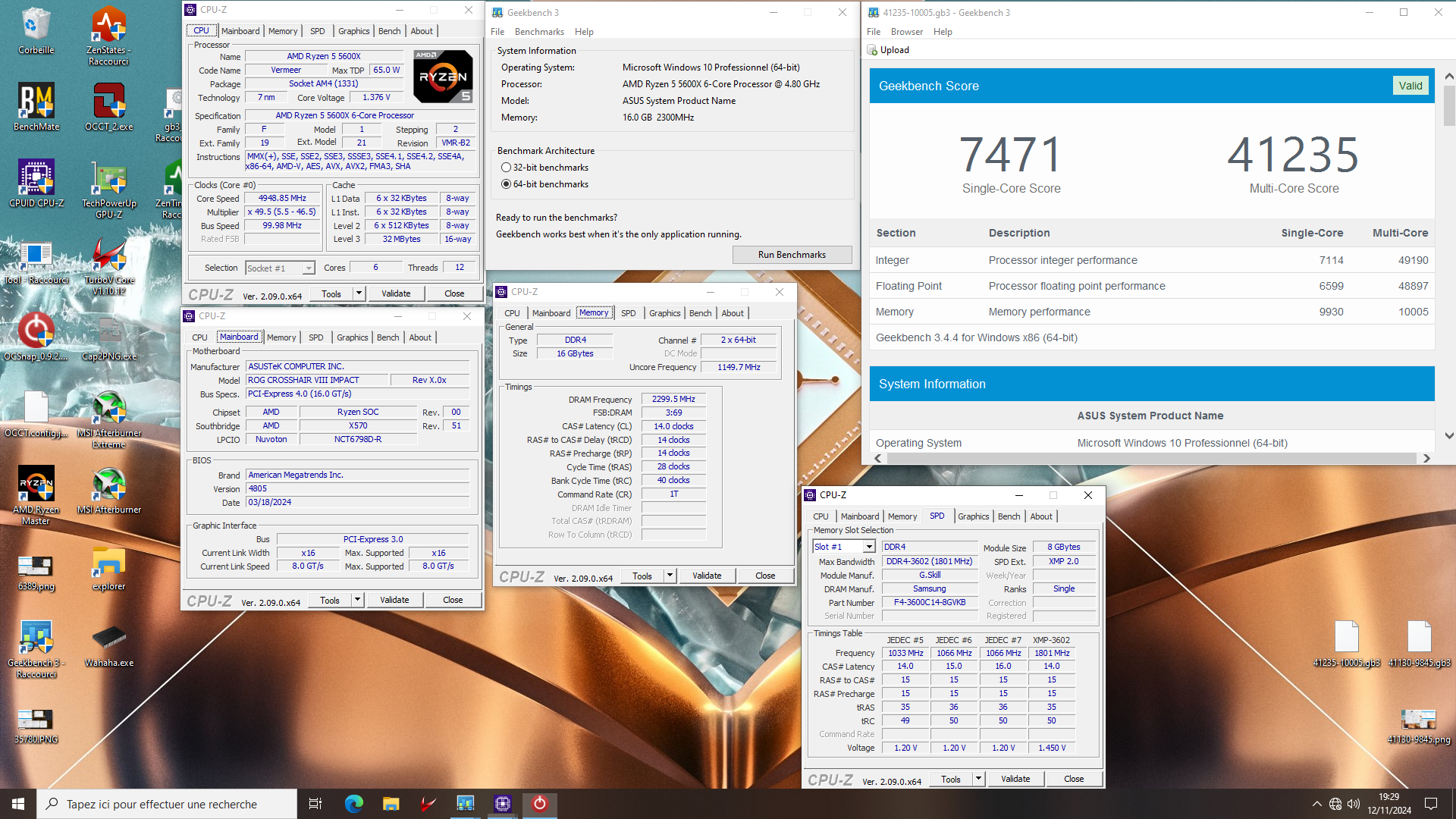Open ZenStates shortcut on desktop

point(108,36)
